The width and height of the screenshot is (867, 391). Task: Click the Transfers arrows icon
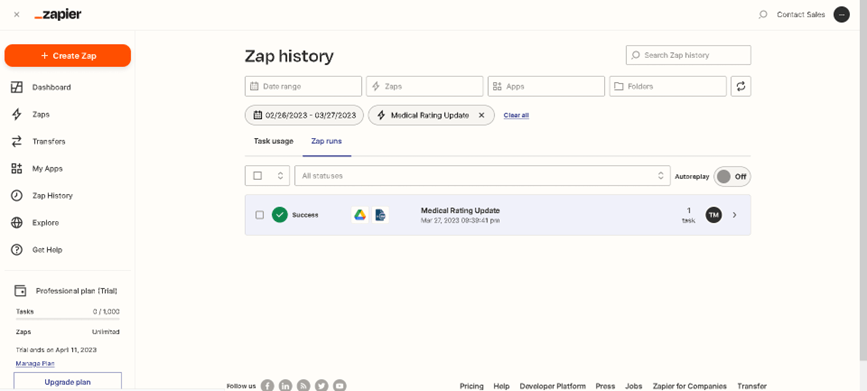[x=17, y=141]
